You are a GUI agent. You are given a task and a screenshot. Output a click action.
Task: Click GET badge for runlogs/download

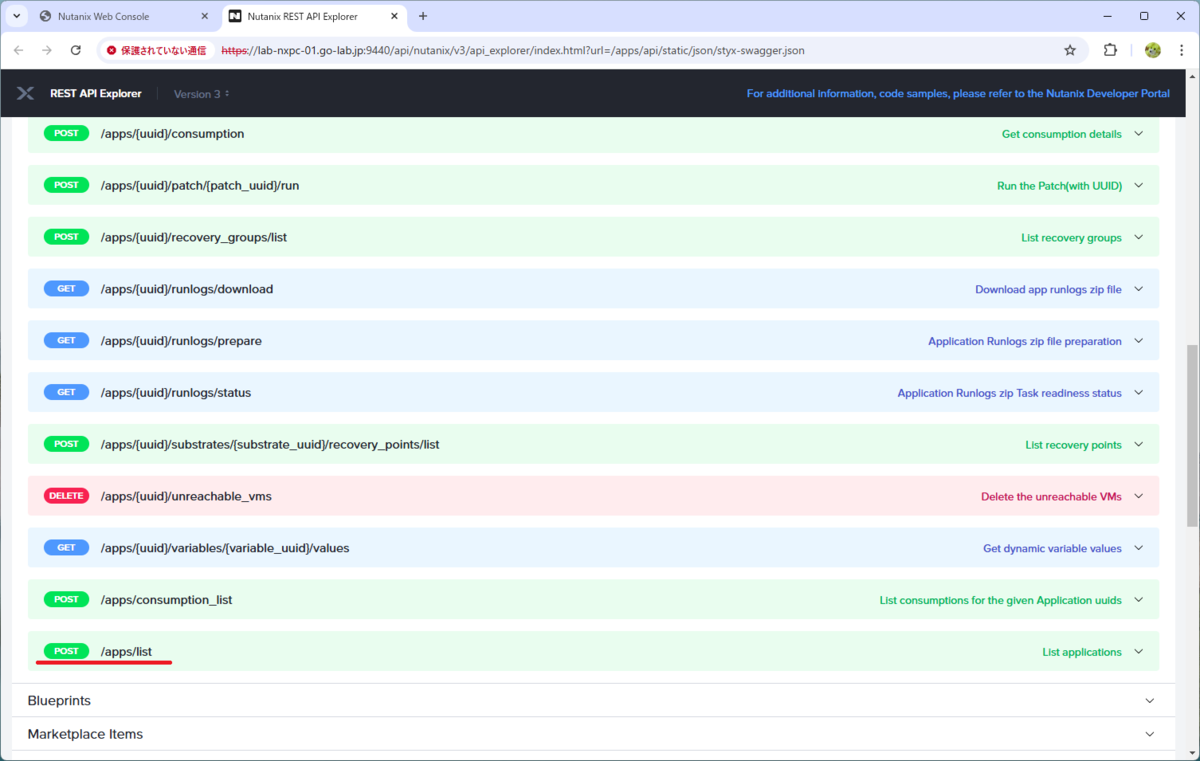(x=66, y=289)
